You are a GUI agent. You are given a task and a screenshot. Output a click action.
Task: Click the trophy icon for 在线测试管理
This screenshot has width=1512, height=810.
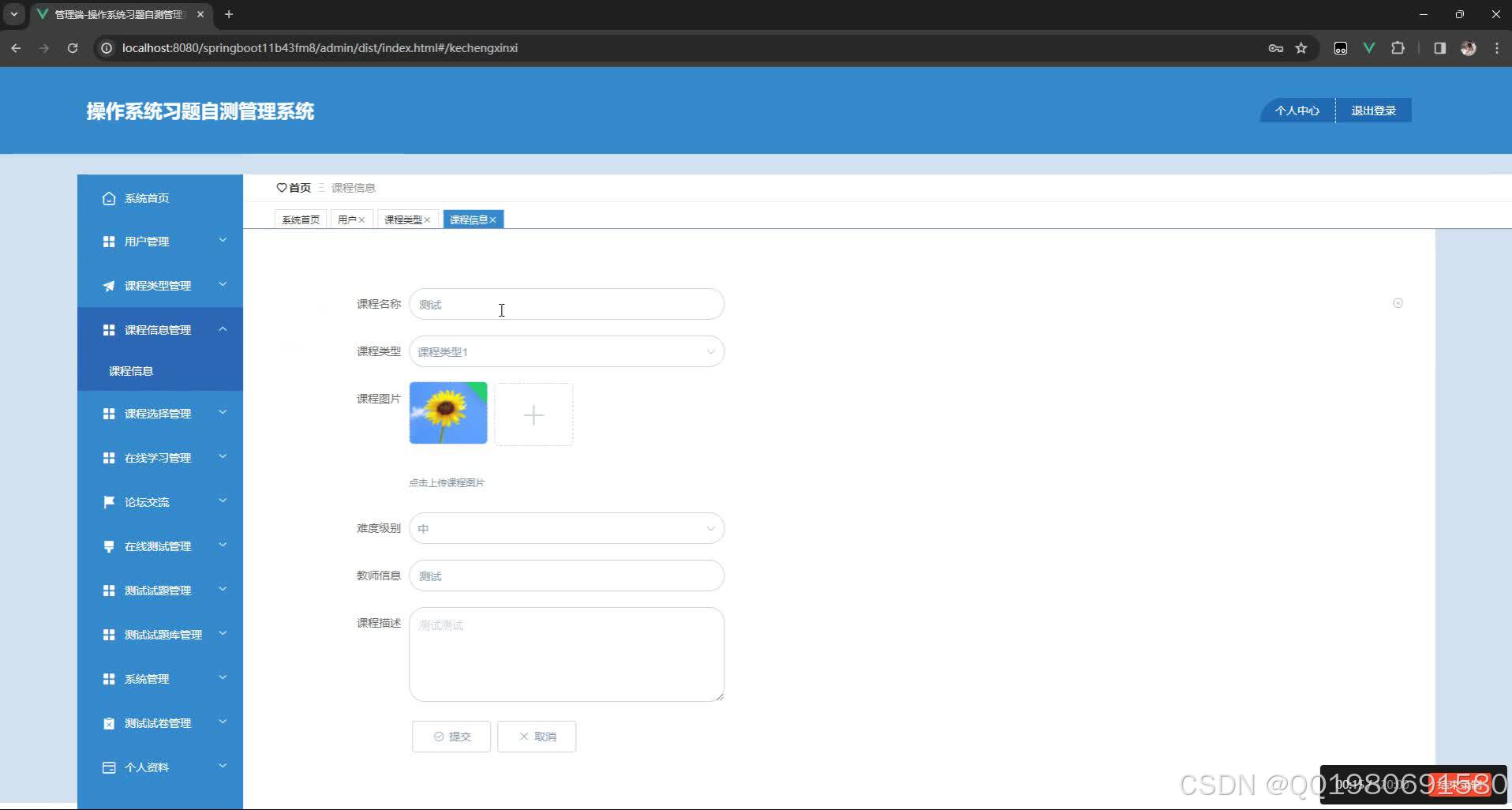click(109, 546)
